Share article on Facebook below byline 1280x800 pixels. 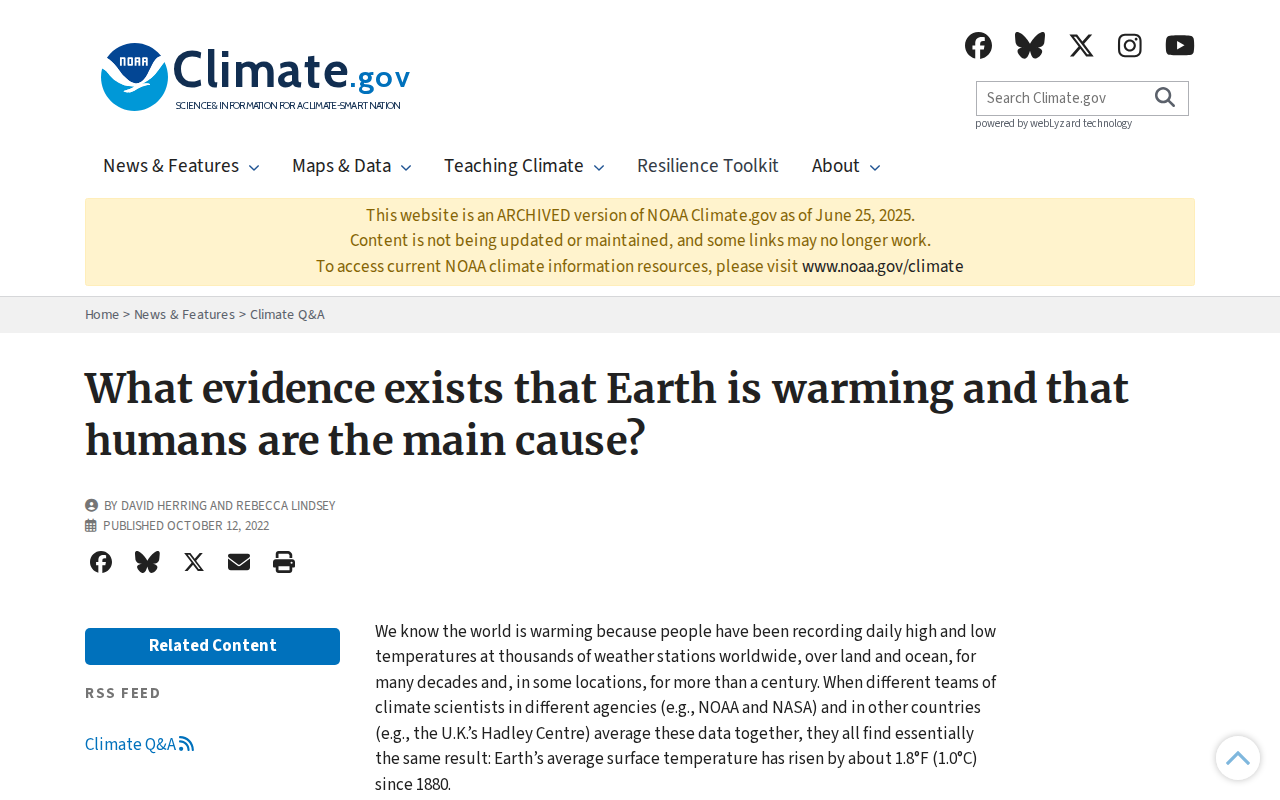click(101, 562)
